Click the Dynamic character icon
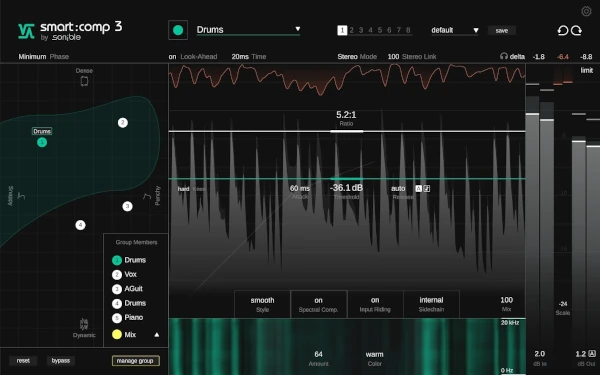This screenshot has height=375, width=600. (84, 324)
